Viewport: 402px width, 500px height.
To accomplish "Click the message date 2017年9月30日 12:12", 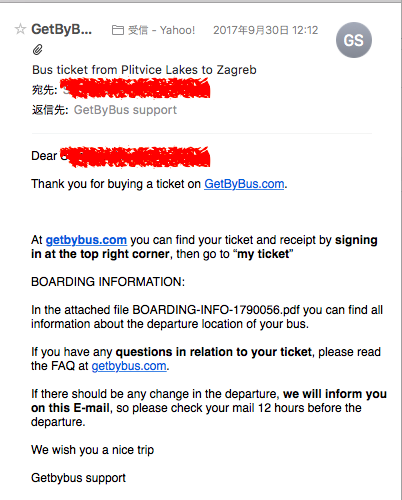I will click(x=266, y=30).
